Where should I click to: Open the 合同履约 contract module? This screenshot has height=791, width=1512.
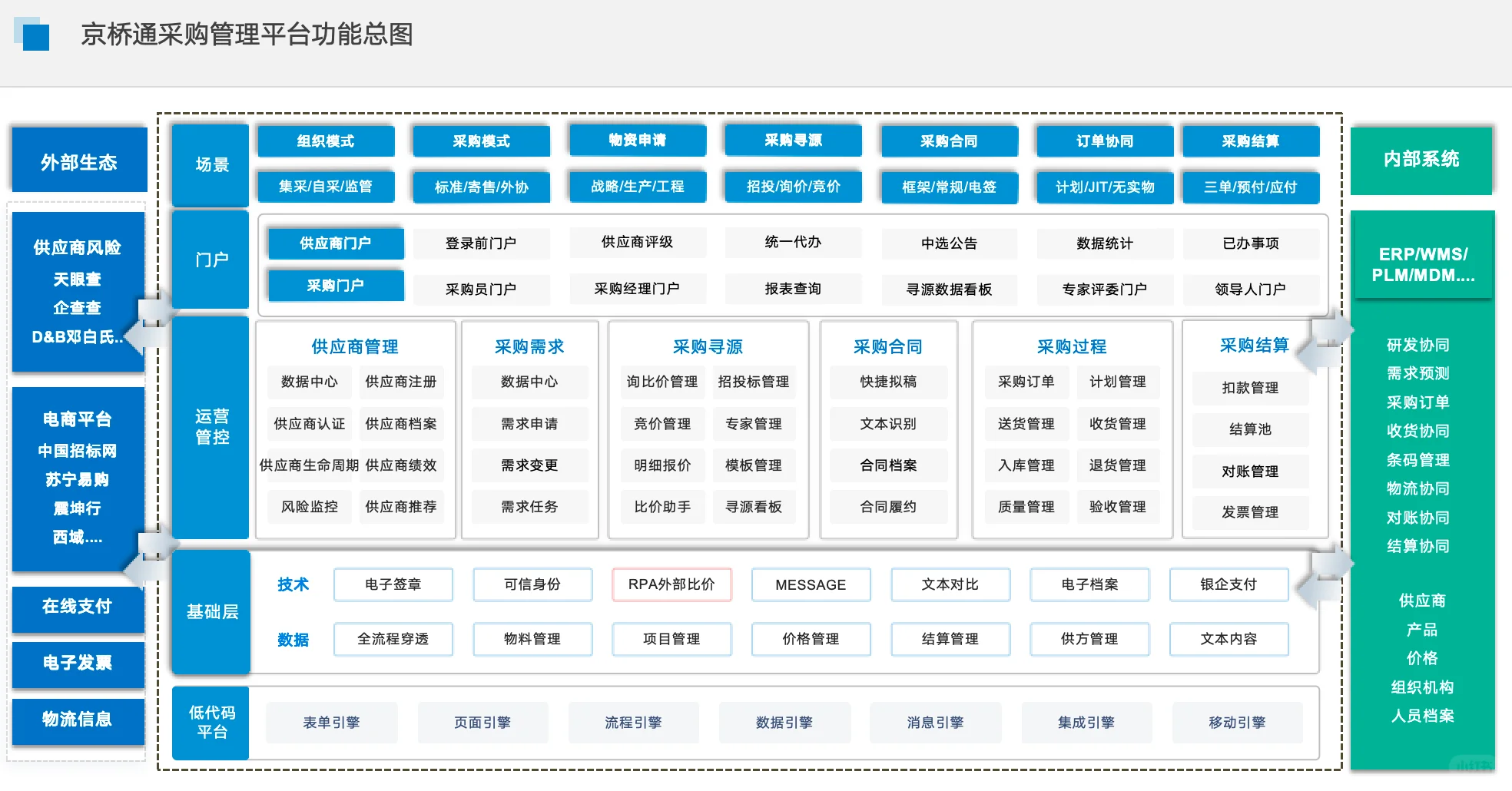pyautogui.click(x=888, y=506)
